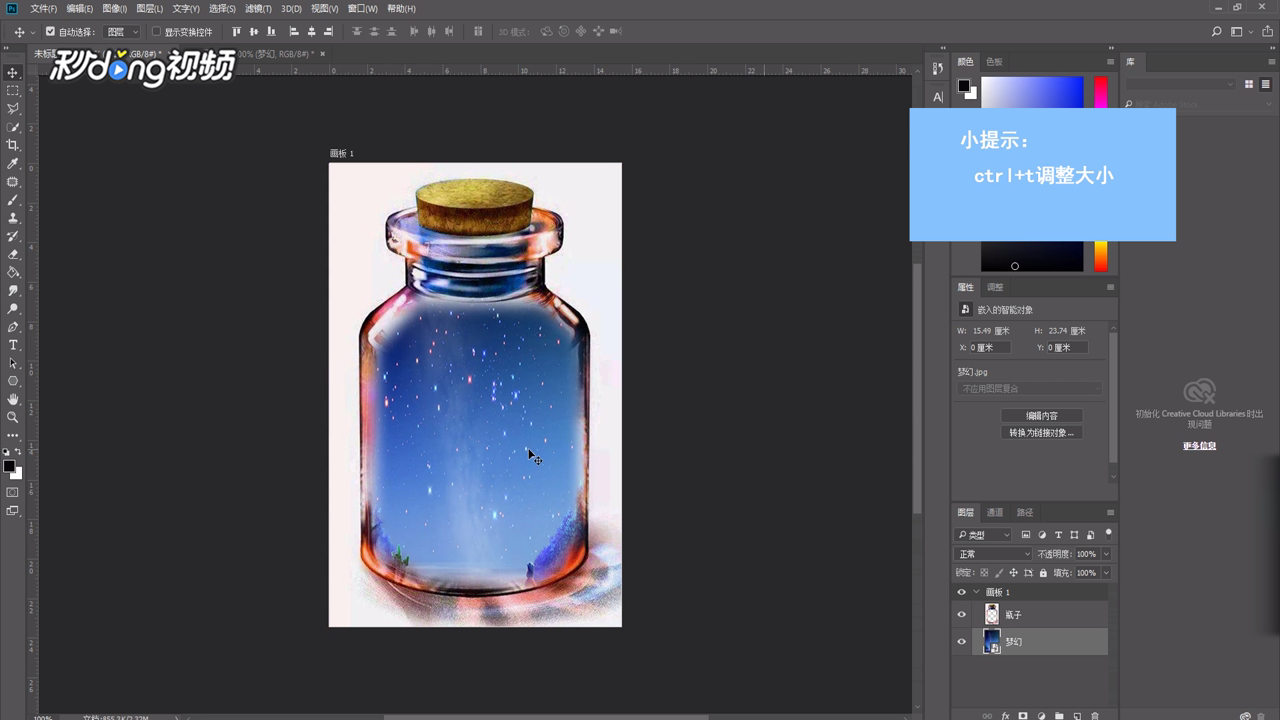
Task: Enable the 显示变换控件 checkbox
Action: (x=156, y=32)
